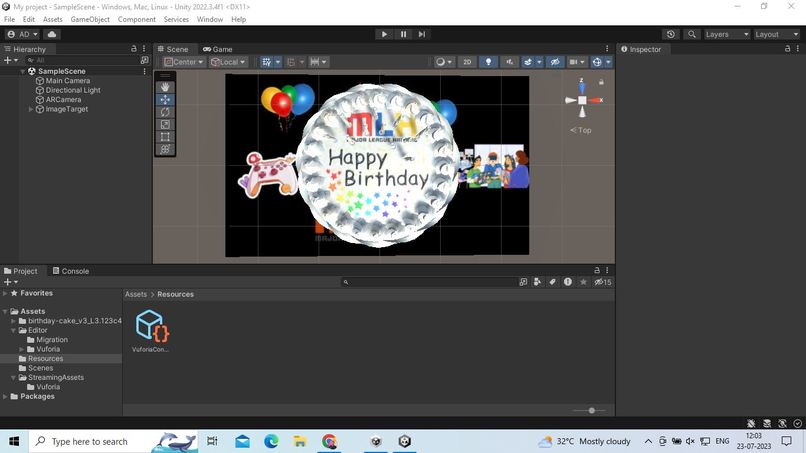Image resolution: width=806 pixels, height=453 pixels.
Task: Open draw mode shading dropdown
Action: click(443, 62)
